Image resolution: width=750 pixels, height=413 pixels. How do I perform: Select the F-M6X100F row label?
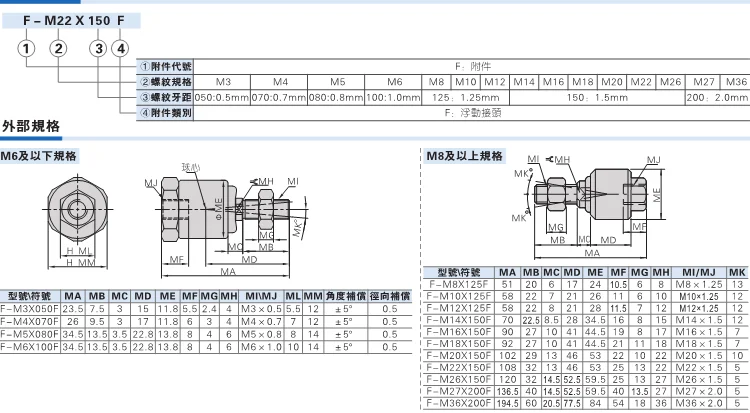[x=30, y=347]
